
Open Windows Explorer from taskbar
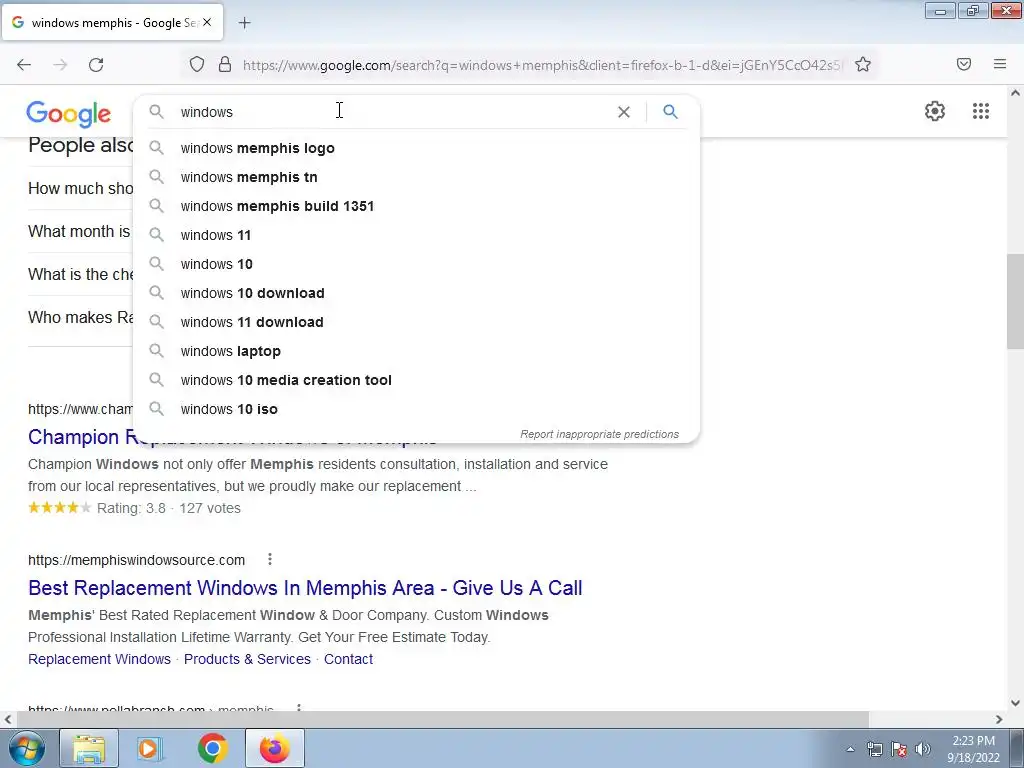point(89,748)
